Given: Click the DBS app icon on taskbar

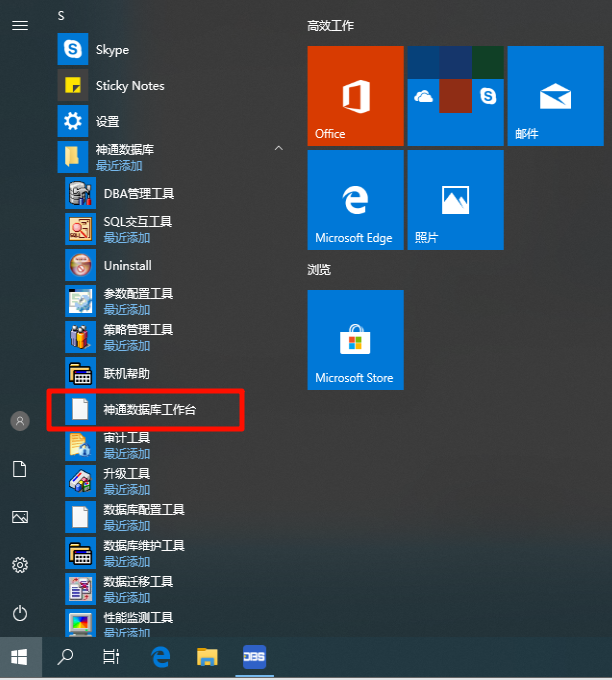Looking at the screenshot, I should coord(254,657).
